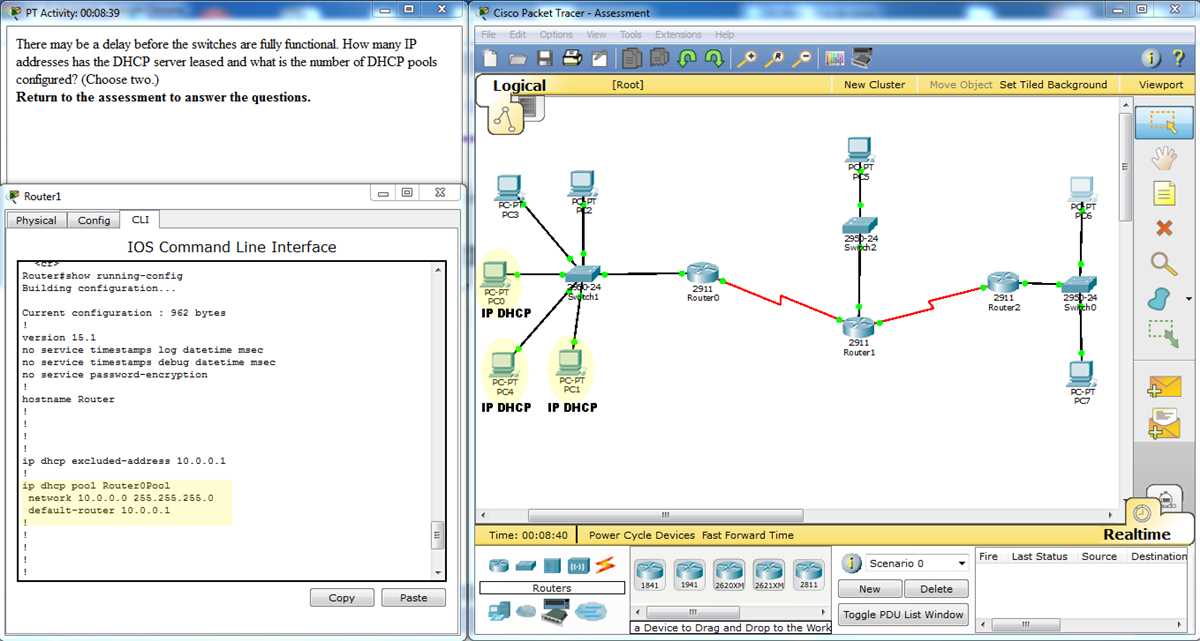Screen dimensions: 1200x641
Task: Choose the Connections lightning bolt category
Action: pyautogui.click(x=605, y=565)
